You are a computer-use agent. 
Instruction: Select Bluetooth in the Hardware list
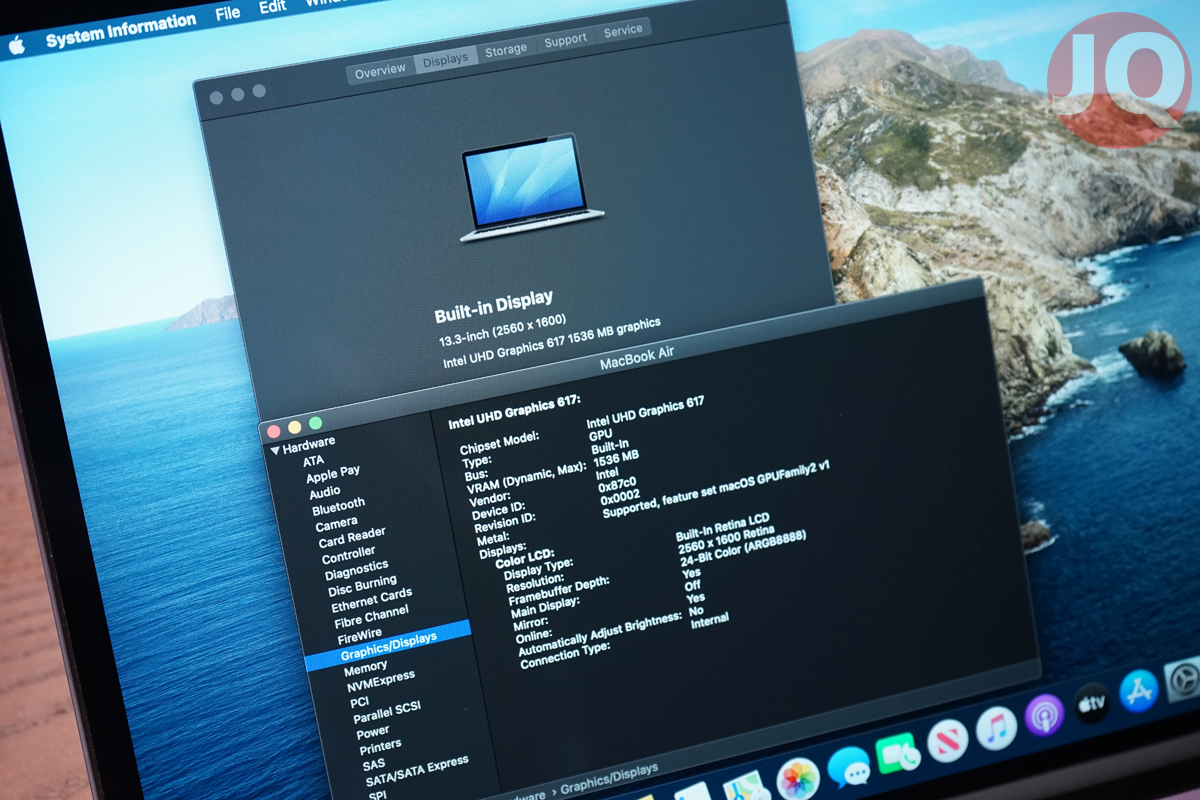(338, 506)
